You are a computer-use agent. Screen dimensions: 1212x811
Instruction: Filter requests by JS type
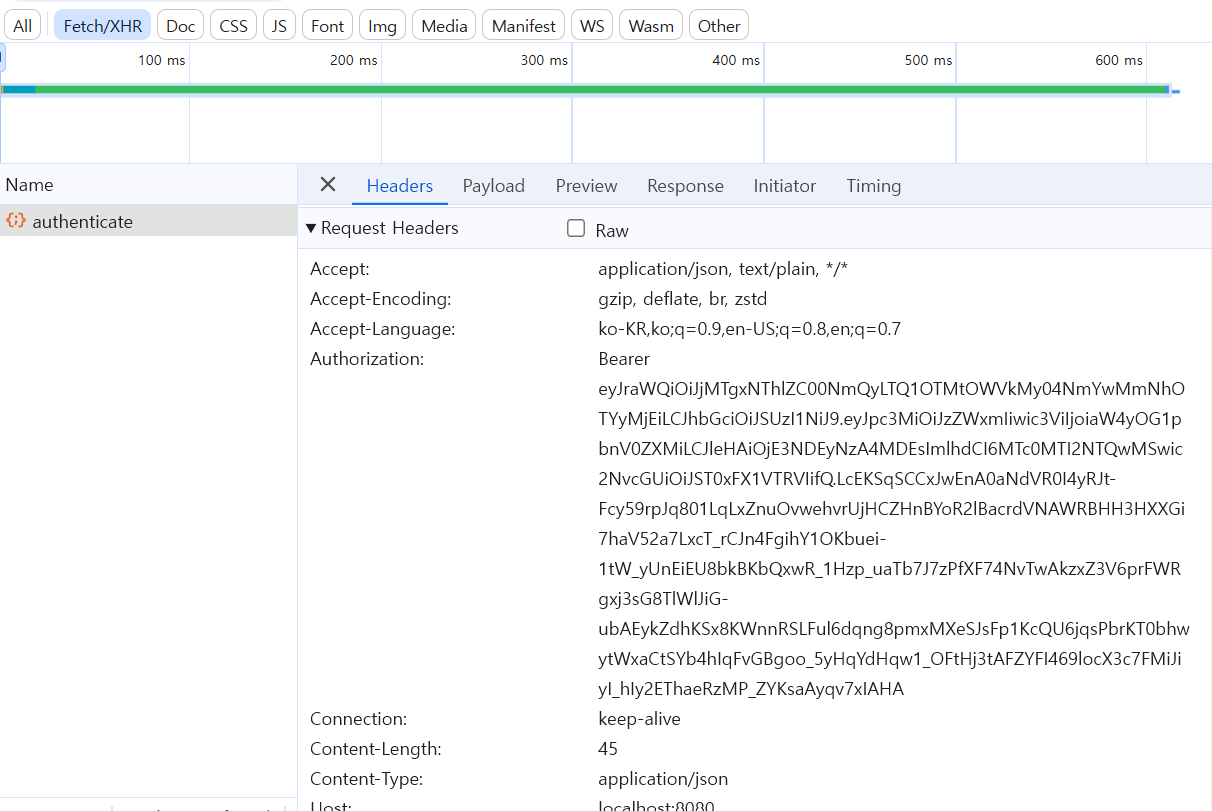click(279, 26)
